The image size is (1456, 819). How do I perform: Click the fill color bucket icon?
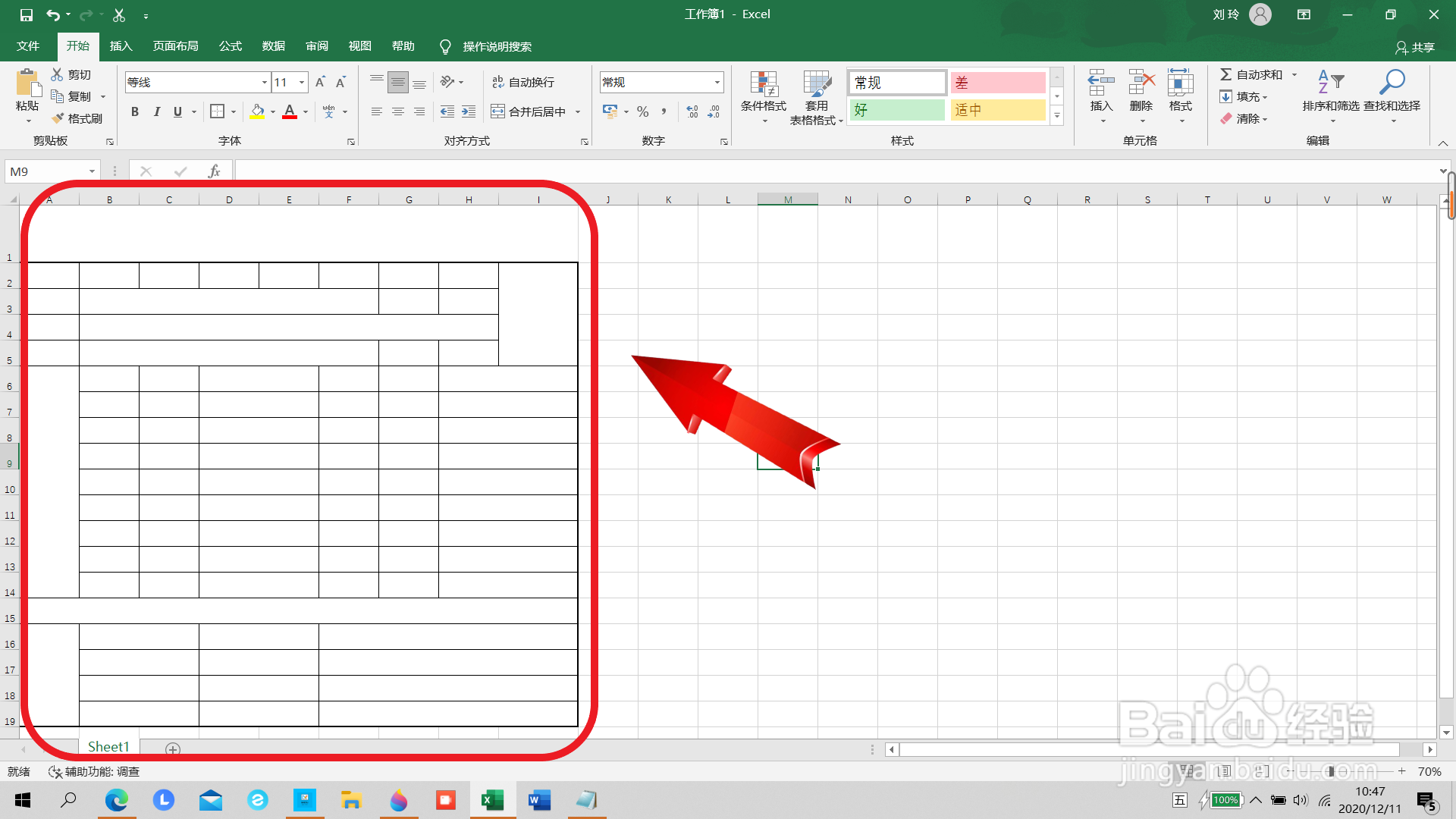point(258,111)
